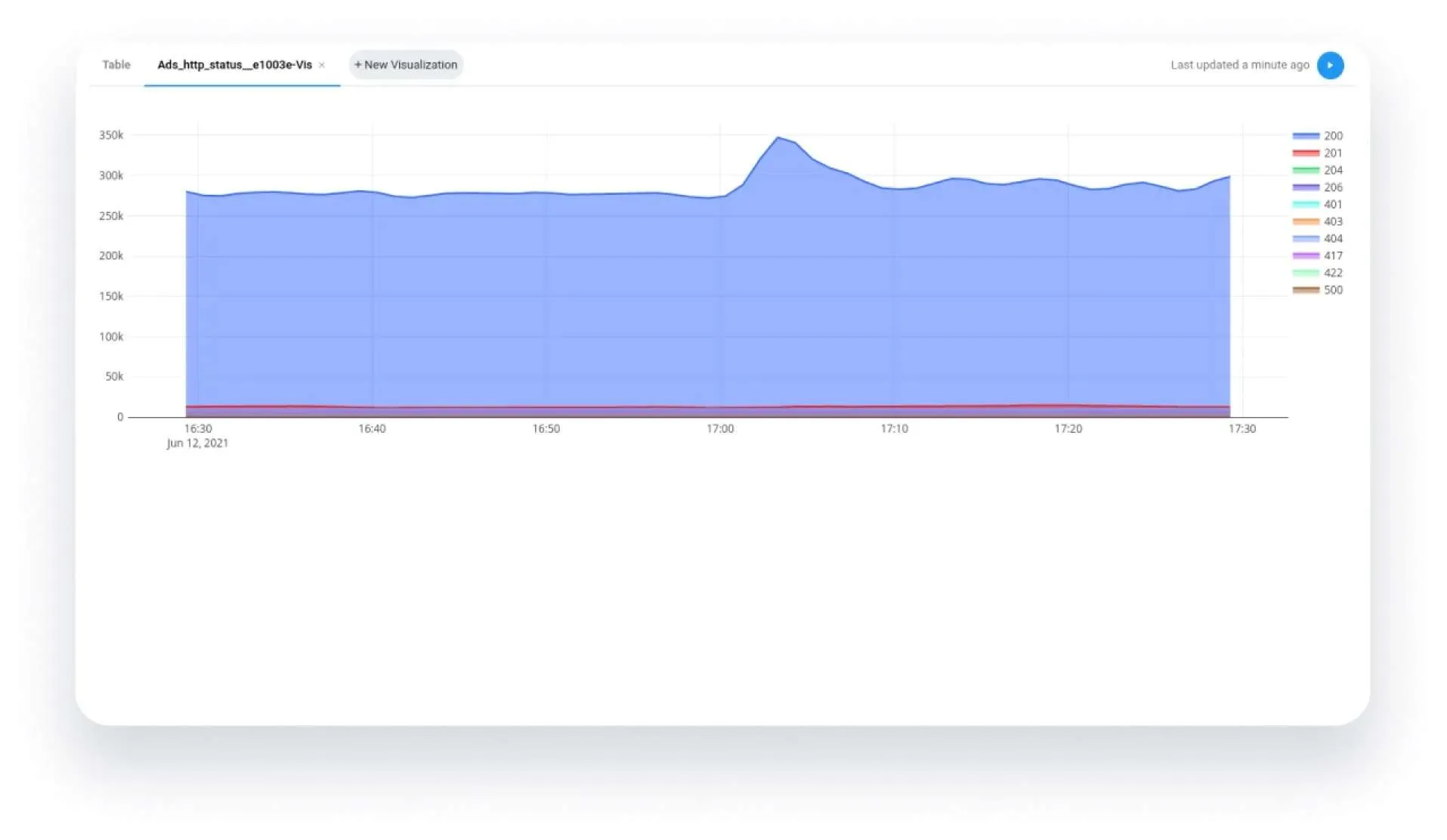The image size is (1447, 840).
Task: Toggle the 404 series in the legend
Action: tap(1318, 239)
